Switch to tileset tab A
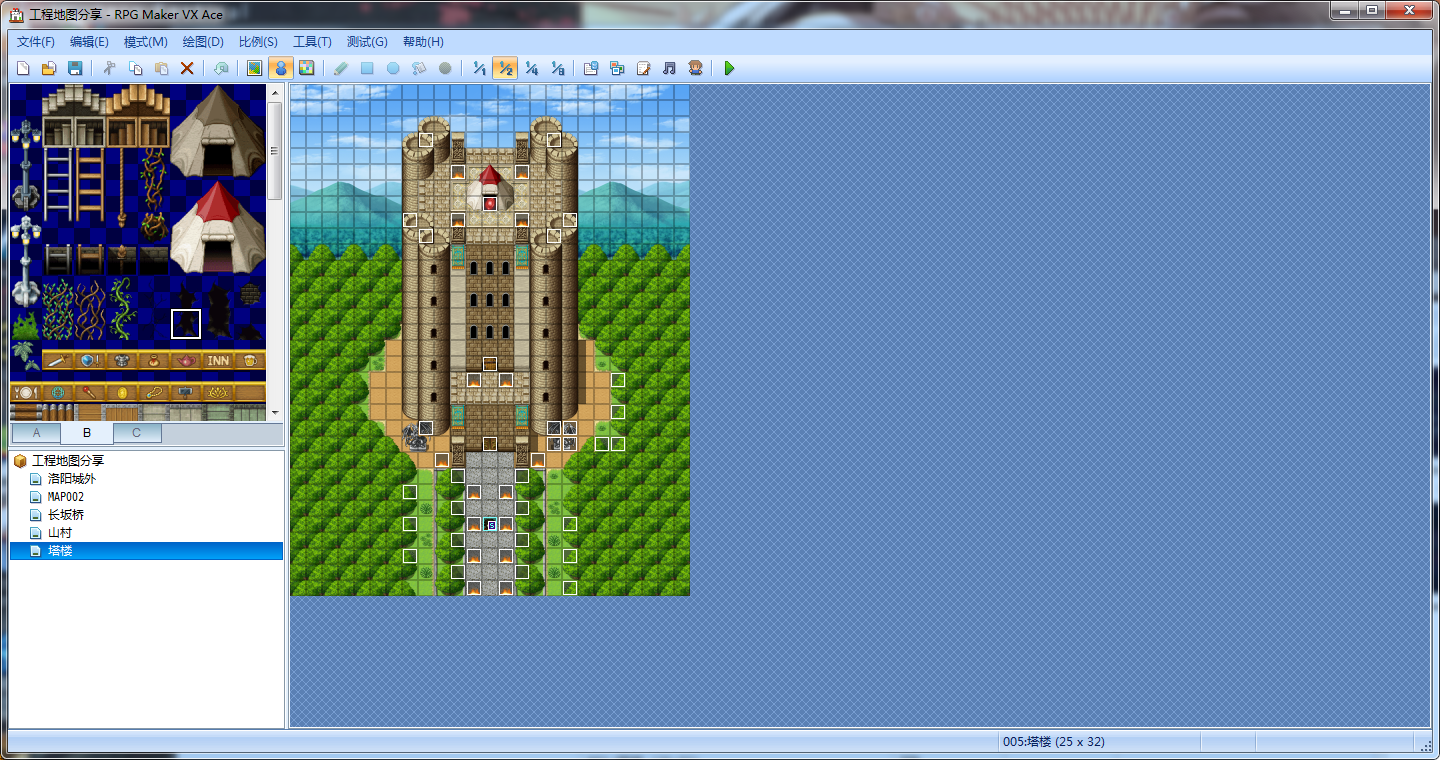Screen dimensions: 1440x760 click(36, 433)
